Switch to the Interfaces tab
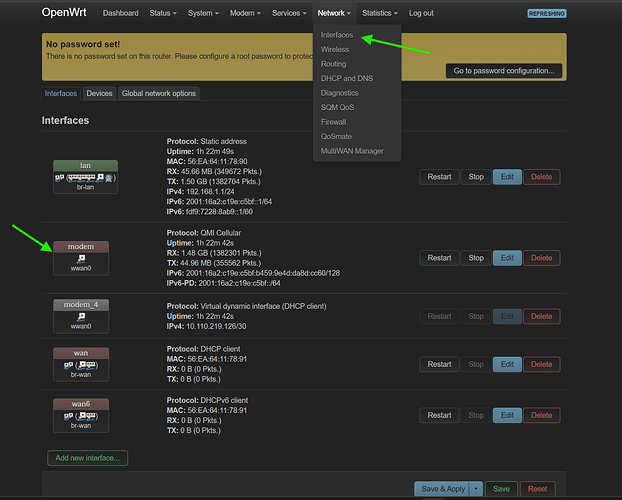Screen dimensions: 622x500 tap(61, 93)
